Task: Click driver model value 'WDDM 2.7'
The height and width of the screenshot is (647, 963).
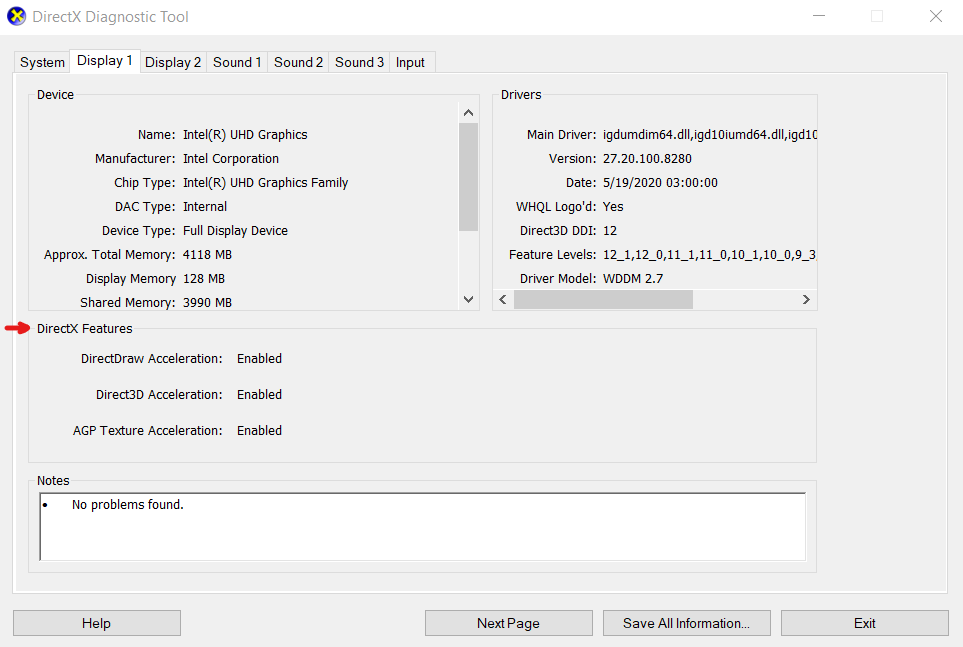Action: pyautogui.click(x=633, y=278)
